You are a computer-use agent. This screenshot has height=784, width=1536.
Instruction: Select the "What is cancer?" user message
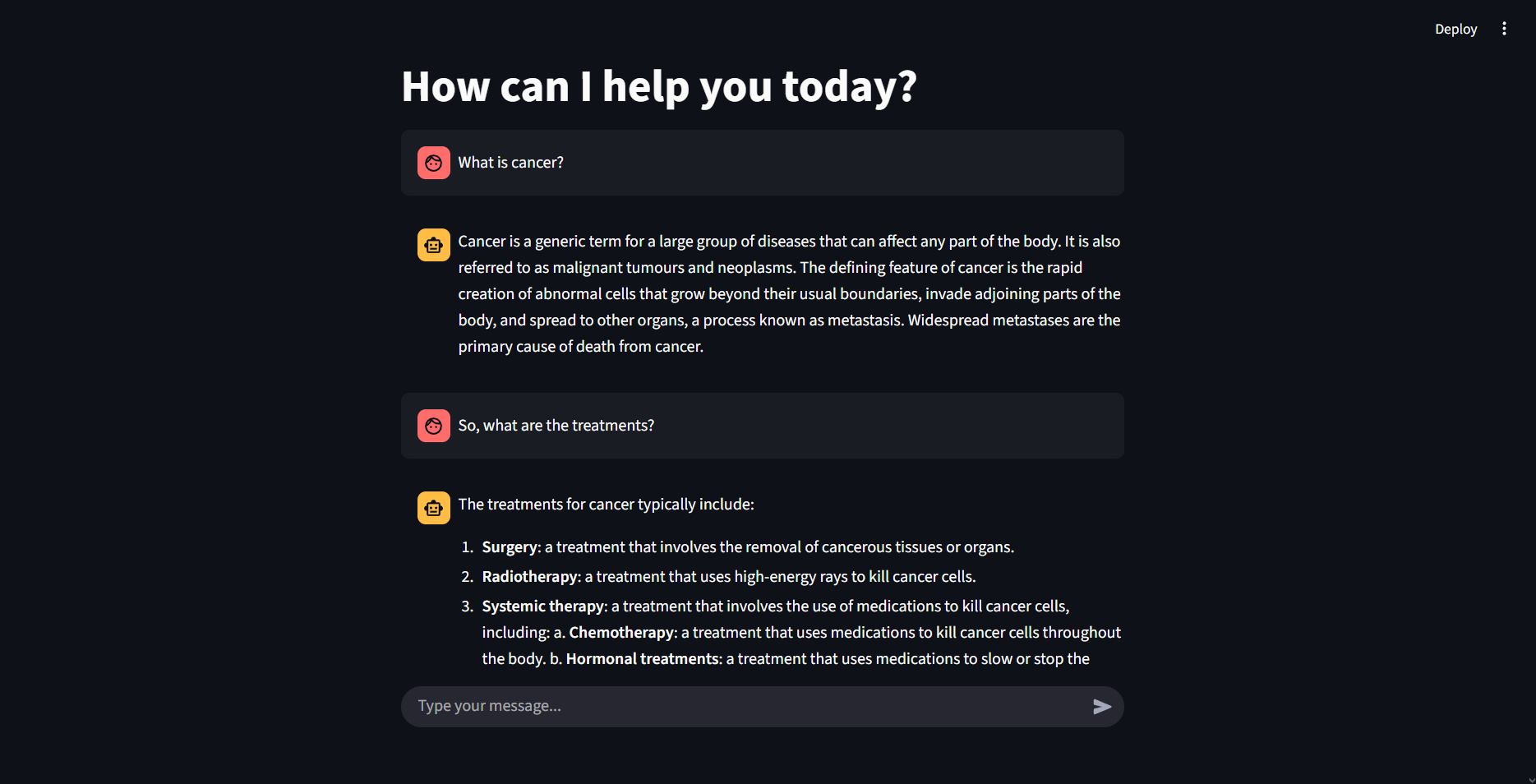coord(510,163)
